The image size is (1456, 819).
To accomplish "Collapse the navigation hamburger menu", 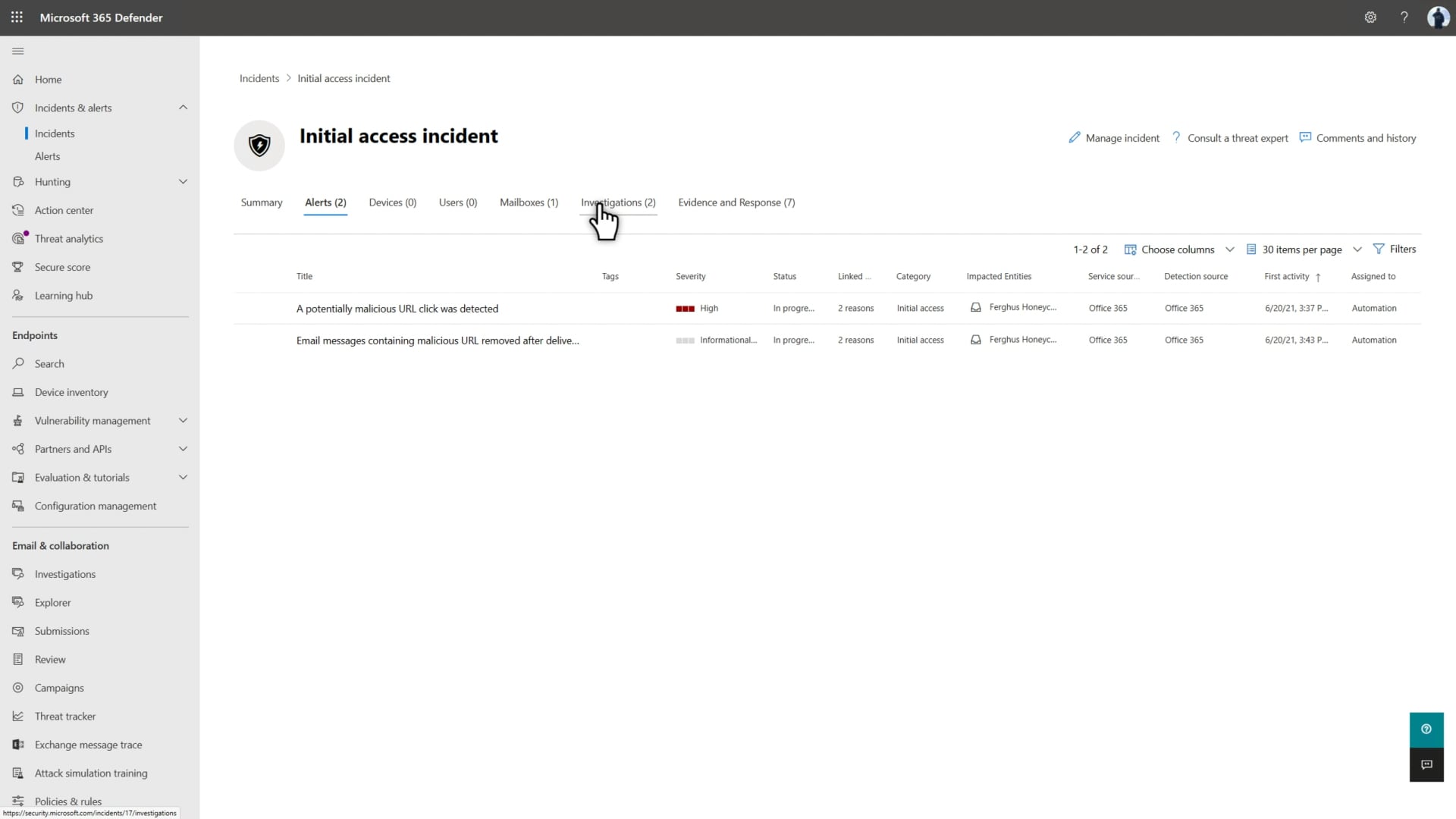I will pyautogui.click(x=18, y=51).
